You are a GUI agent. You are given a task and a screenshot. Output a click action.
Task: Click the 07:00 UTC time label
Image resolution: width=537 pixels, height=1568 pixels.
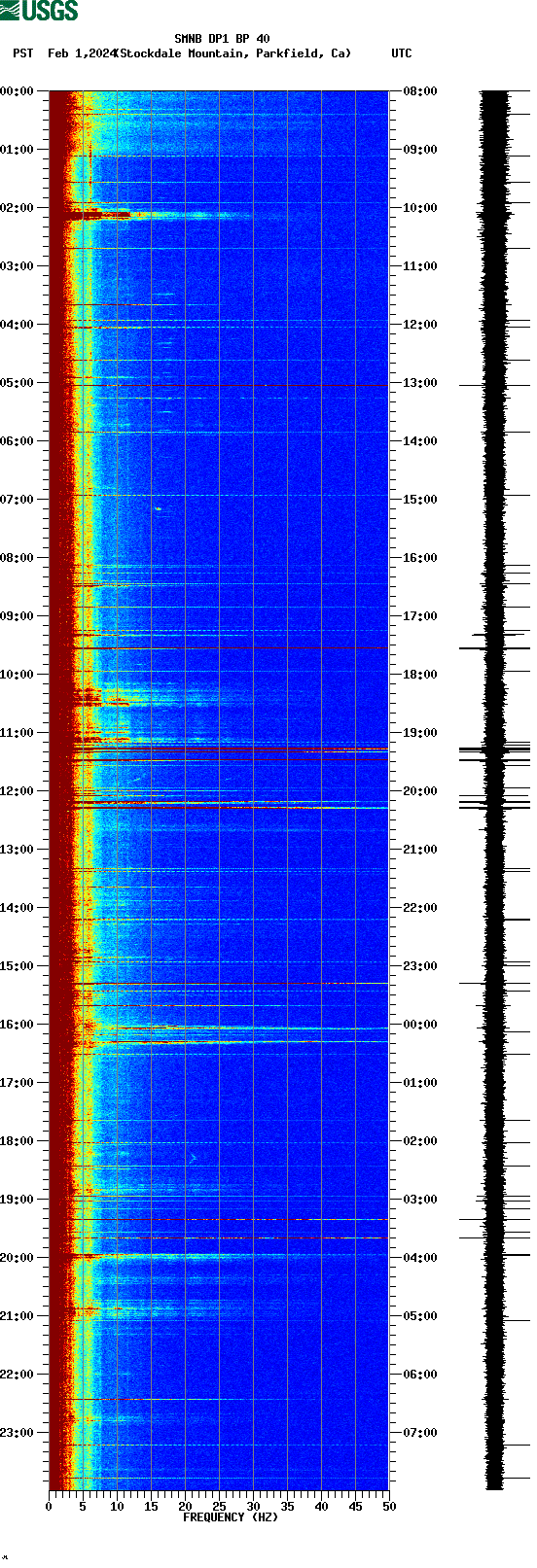pyautogui.click(x=420, y=1433)
